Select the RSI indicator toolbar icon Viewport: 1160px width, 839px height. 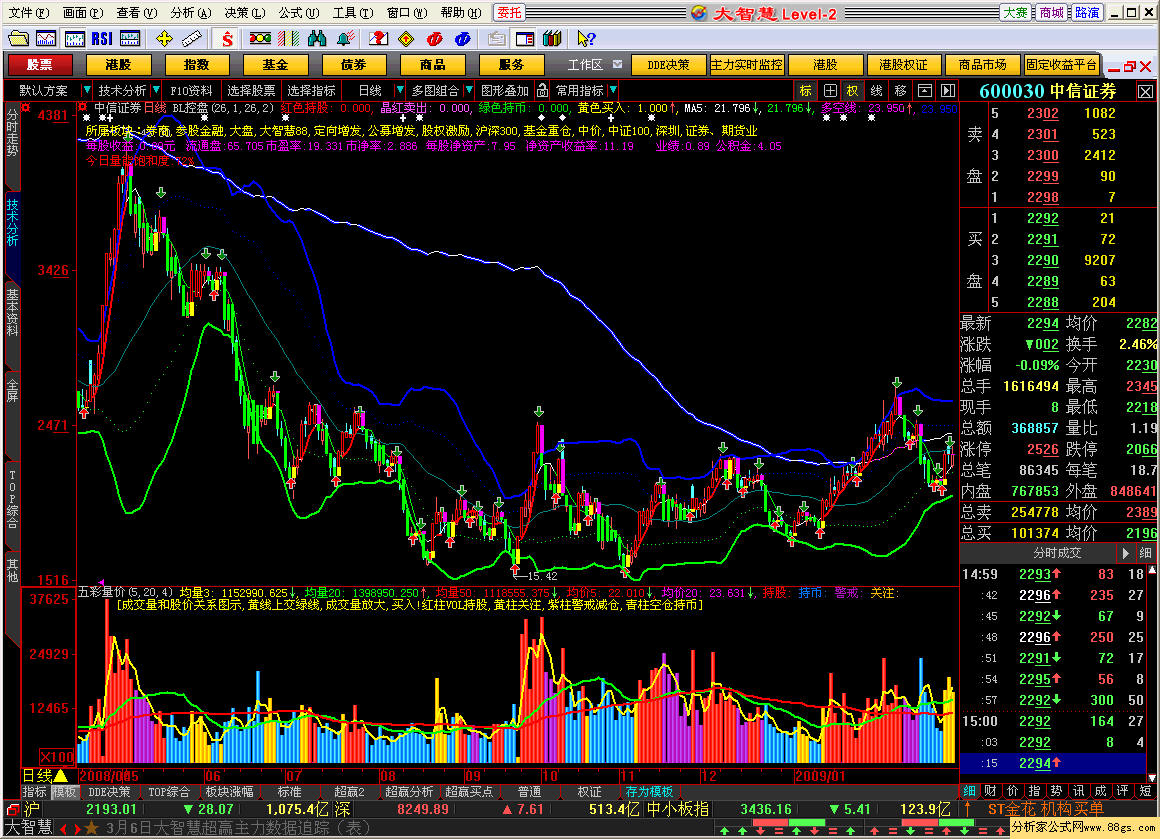point(102,38)
